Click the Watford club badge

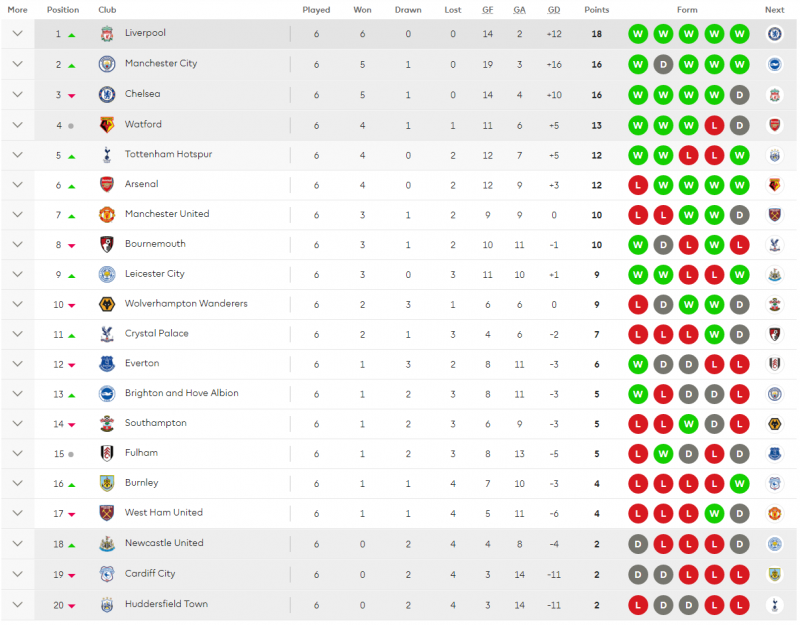(x=107, y=125)
